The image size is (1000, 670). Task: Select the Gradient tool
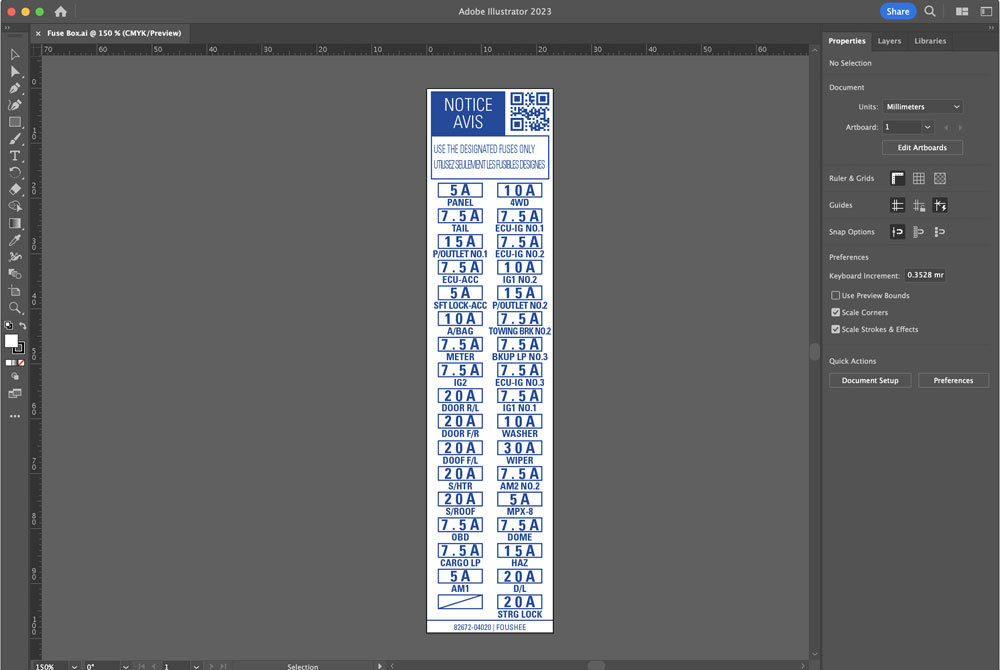point(15,223)
